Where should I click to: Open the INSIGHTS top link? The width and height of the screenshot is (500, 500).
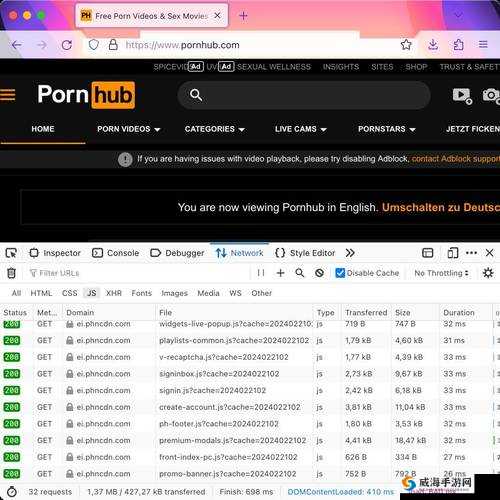[x=341, y=67]
